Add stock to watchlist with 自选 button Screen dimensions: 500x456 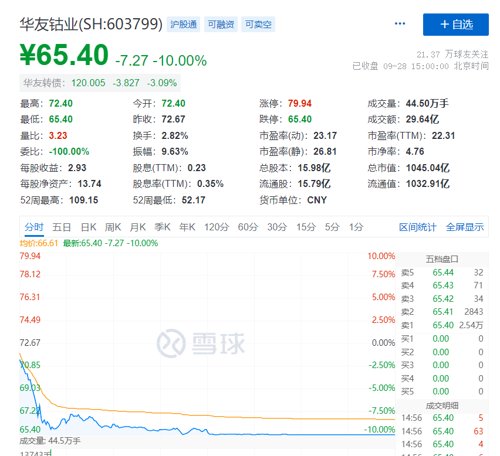(456, 24)
